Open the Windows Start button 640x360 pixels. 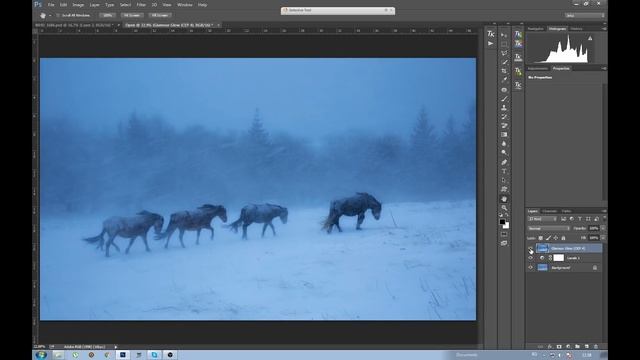tap(41, 355)
